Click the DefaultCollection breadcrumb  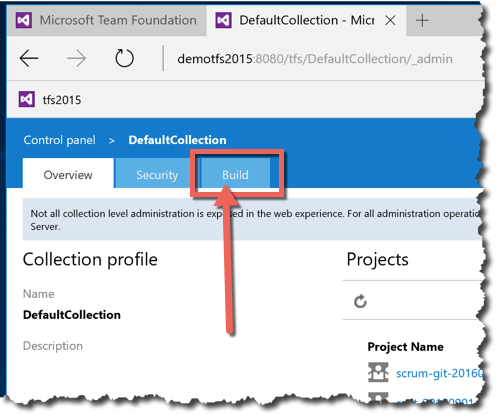(177, 140)
